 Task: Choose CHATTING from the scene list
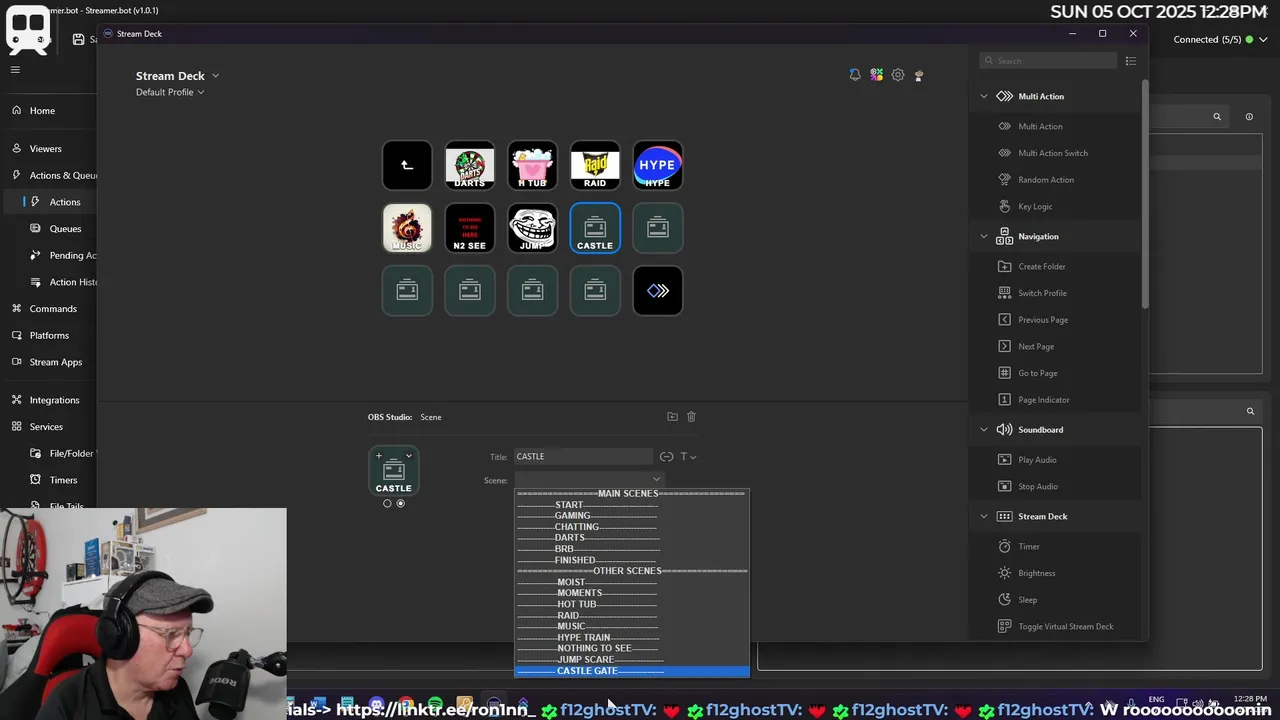coord(632,527)
